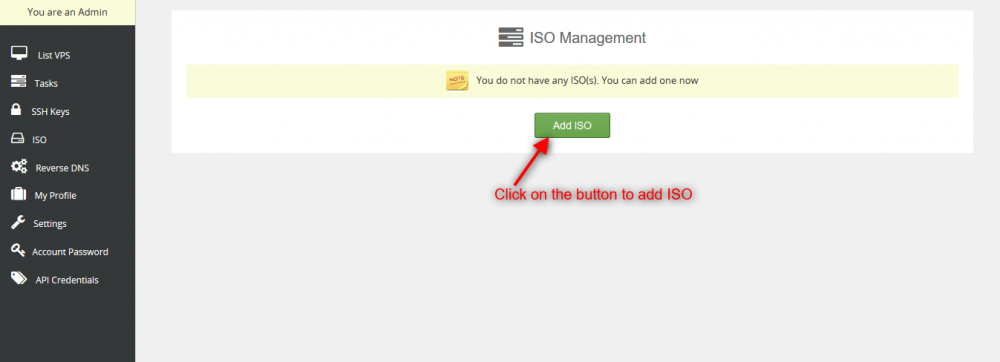Click the API Credentials tags icon
This screenshot has width=1000, height=362.
(19, 279)
